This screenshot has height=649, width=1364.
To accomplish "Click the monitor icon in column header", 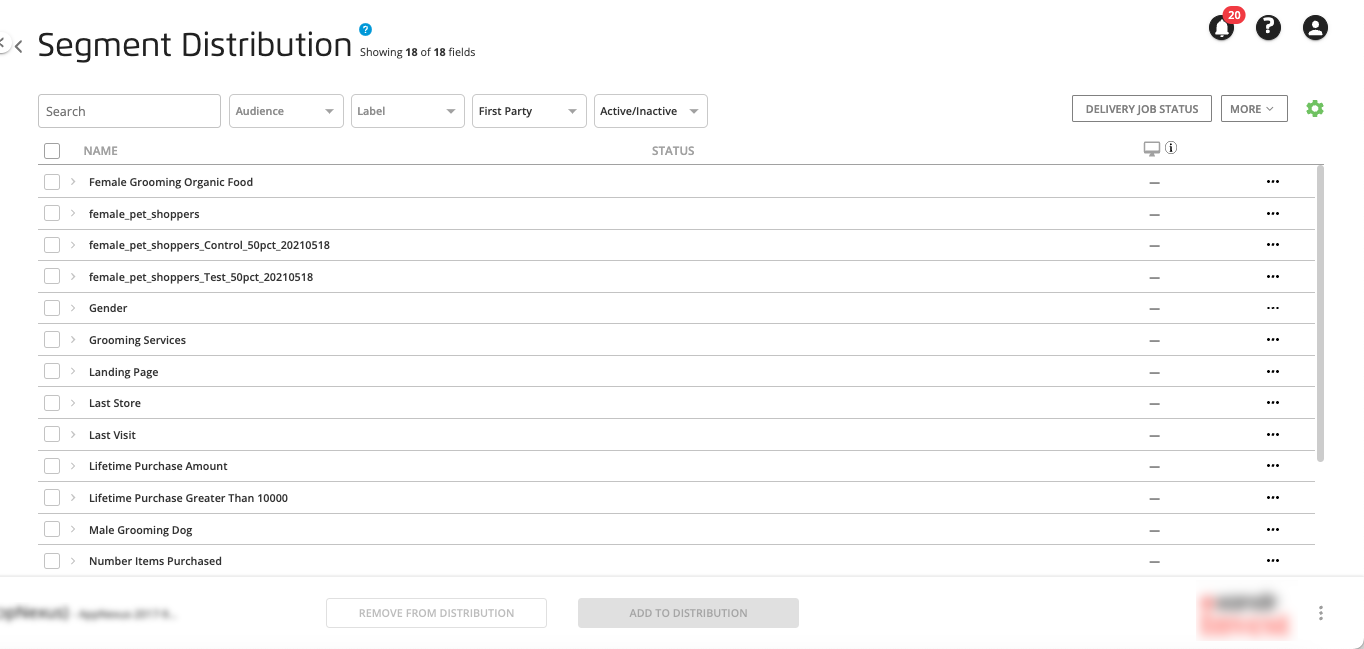I will point(1152,149).
